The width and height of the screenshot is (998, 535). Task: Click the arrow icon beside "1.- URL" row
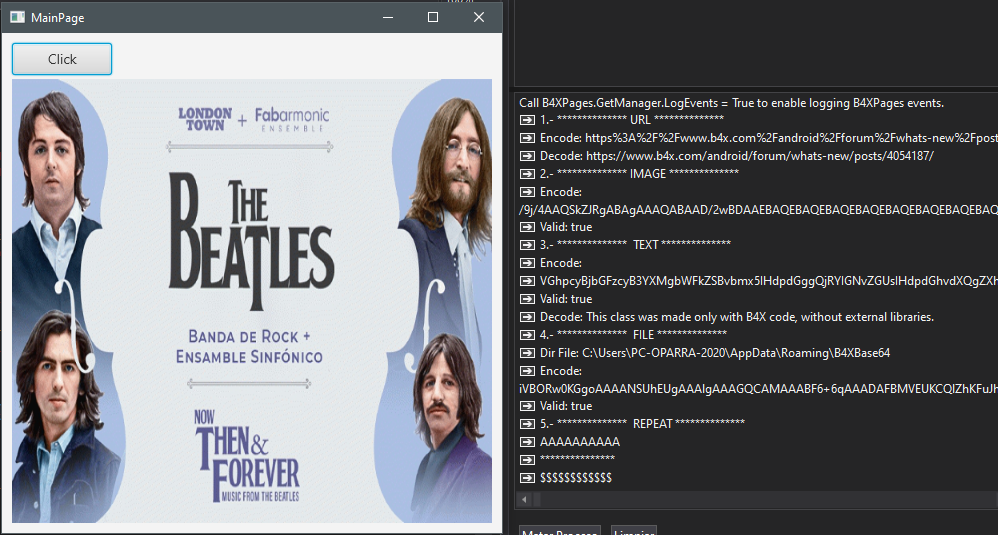tap(527, 120)
